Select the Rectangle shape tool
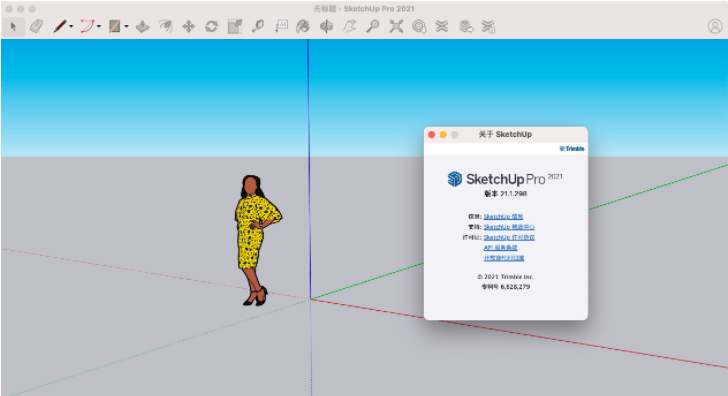Viewport: 728px width, 396px height. (x=115, y=26)
